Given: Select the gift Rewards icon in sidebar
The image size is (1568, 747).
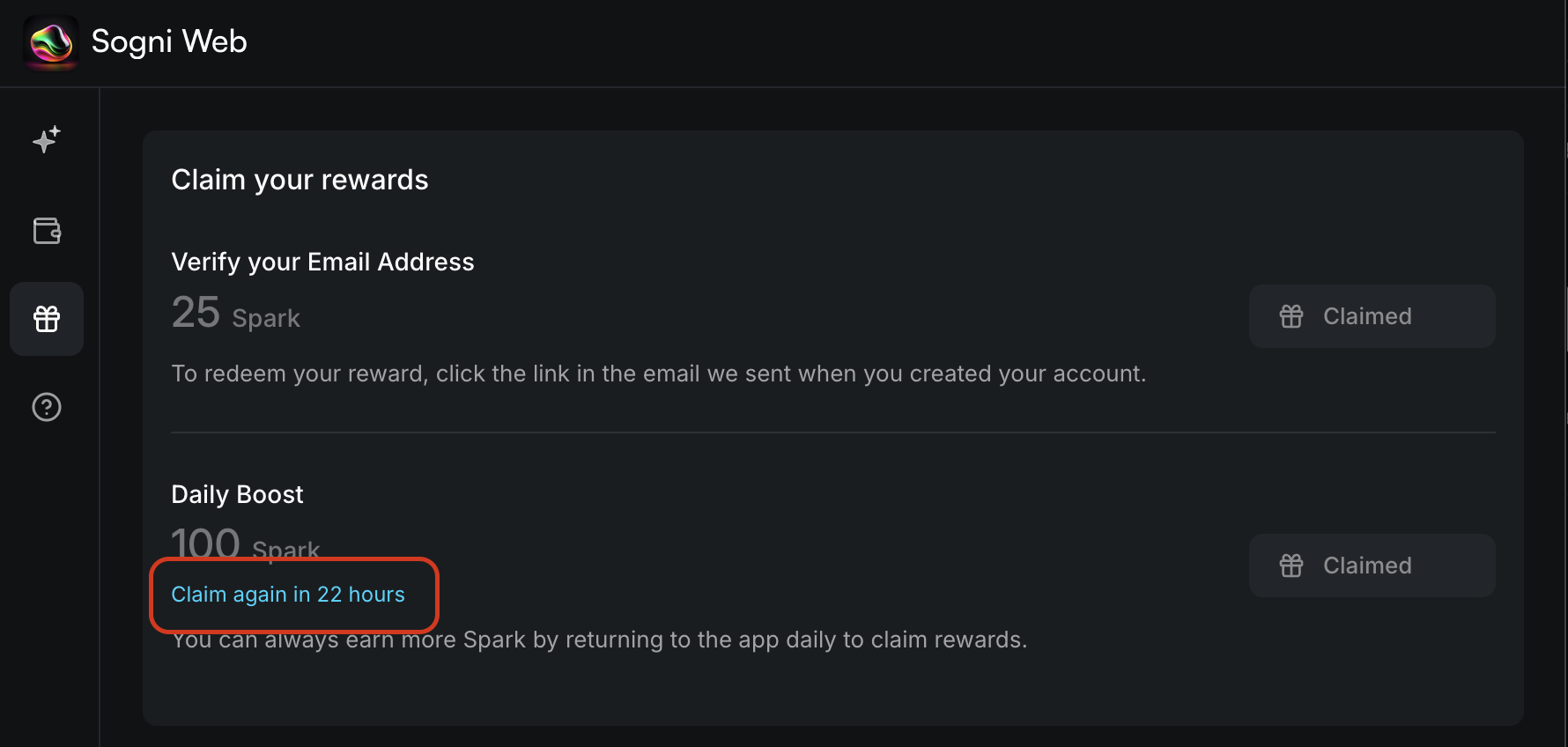Looking at the screenshot, I should (x=47, y=319).
